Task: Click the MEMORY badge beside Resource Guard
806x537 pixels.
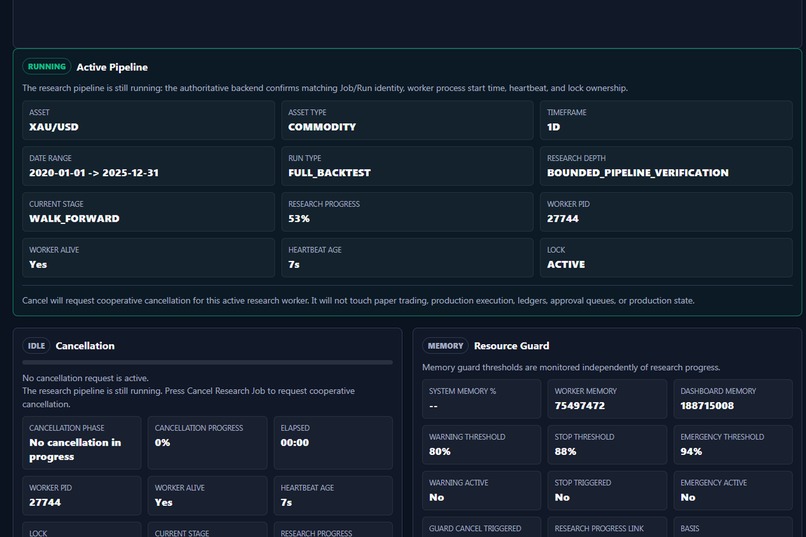Action: (445, 346)
